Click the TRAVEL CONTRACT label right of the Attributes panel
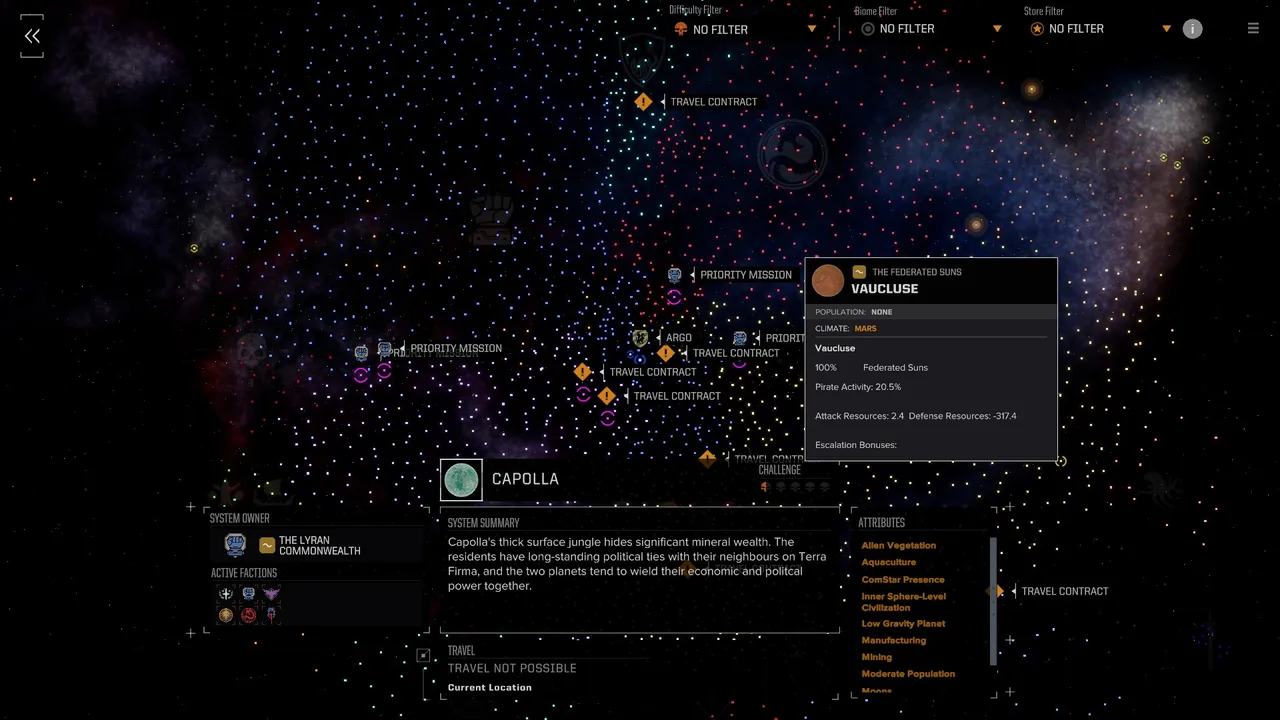This screenshot has height=720, width=1280. (x=1065, y=591)
